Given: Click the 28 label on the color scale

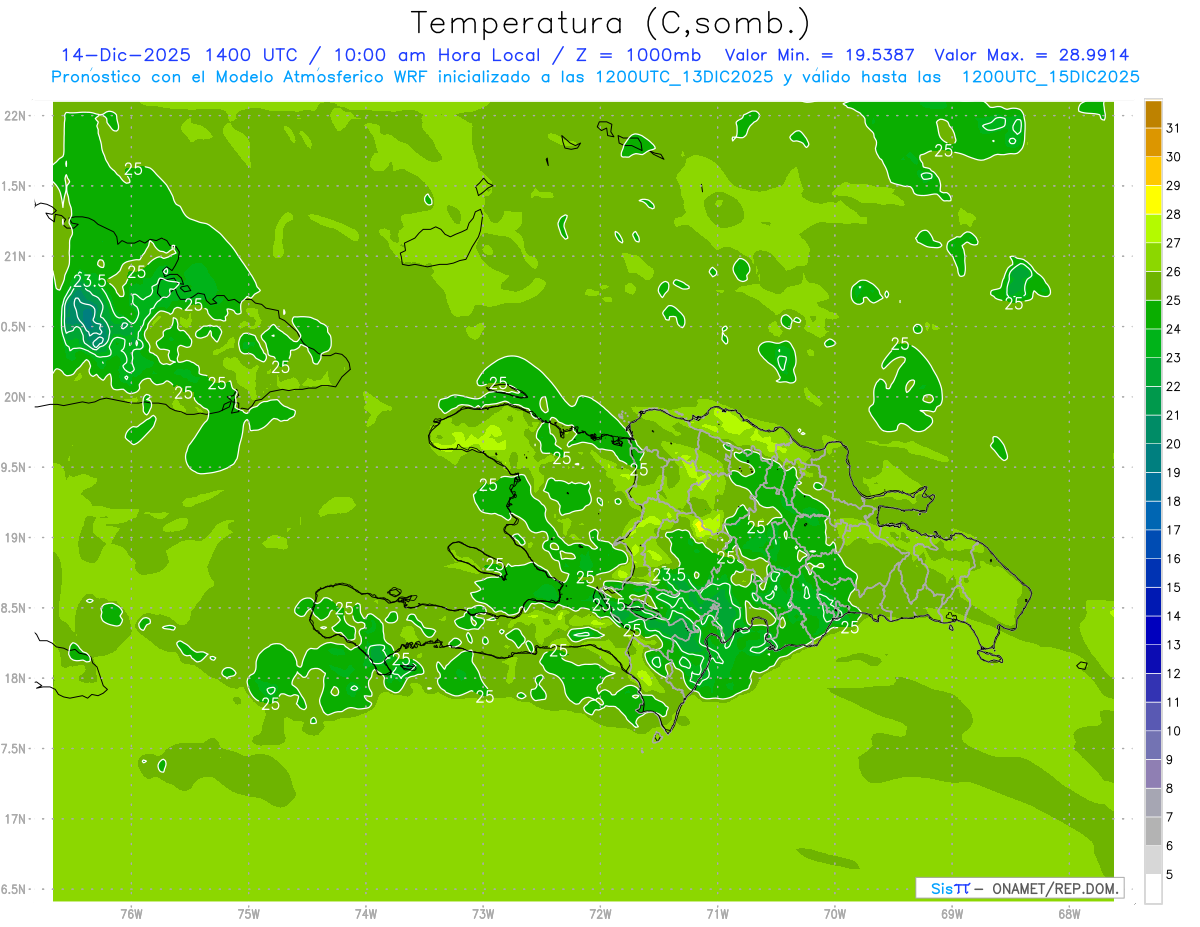Looking at the screenshot, I should [x=1173, y=214].
